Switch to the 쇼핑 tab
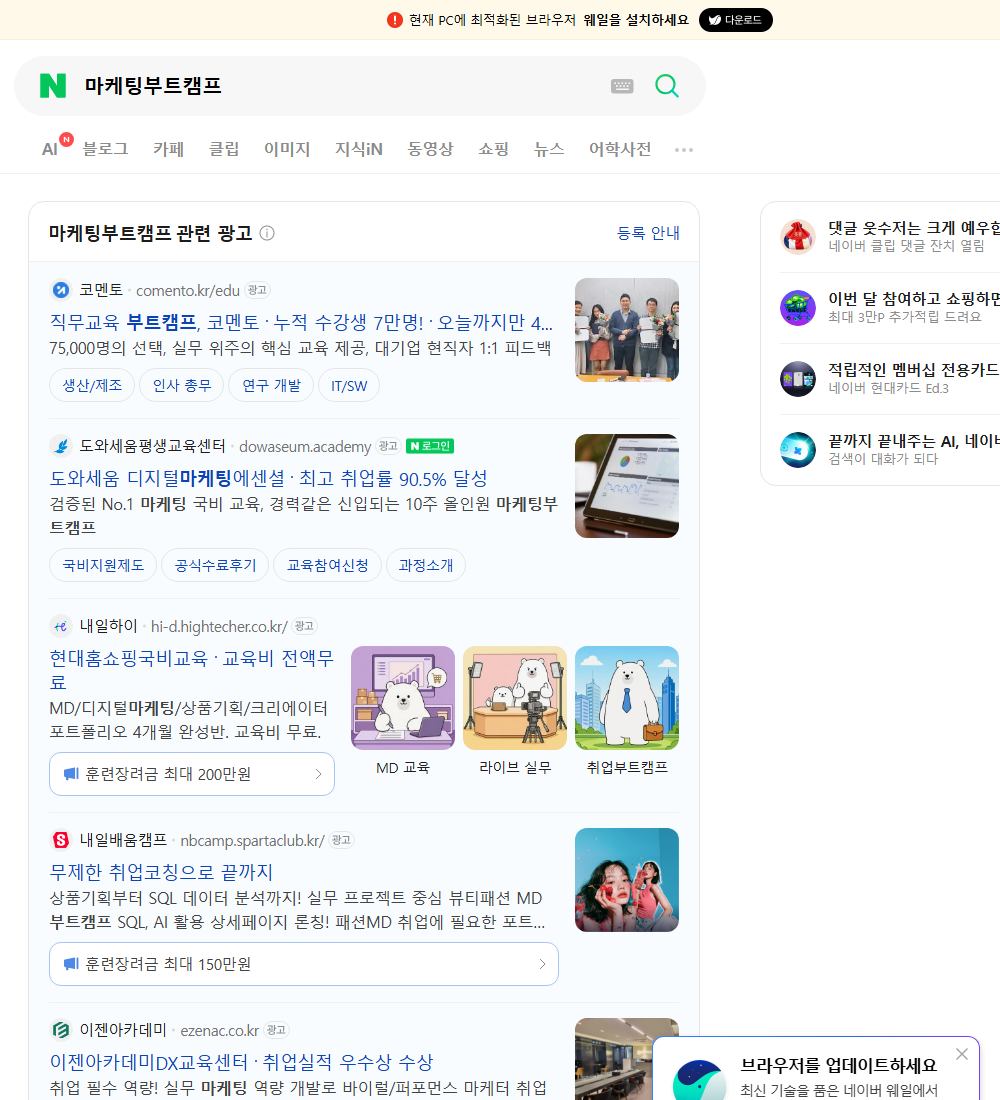The height and width of the screenshot is (1100, 1000). pos(493,149)
